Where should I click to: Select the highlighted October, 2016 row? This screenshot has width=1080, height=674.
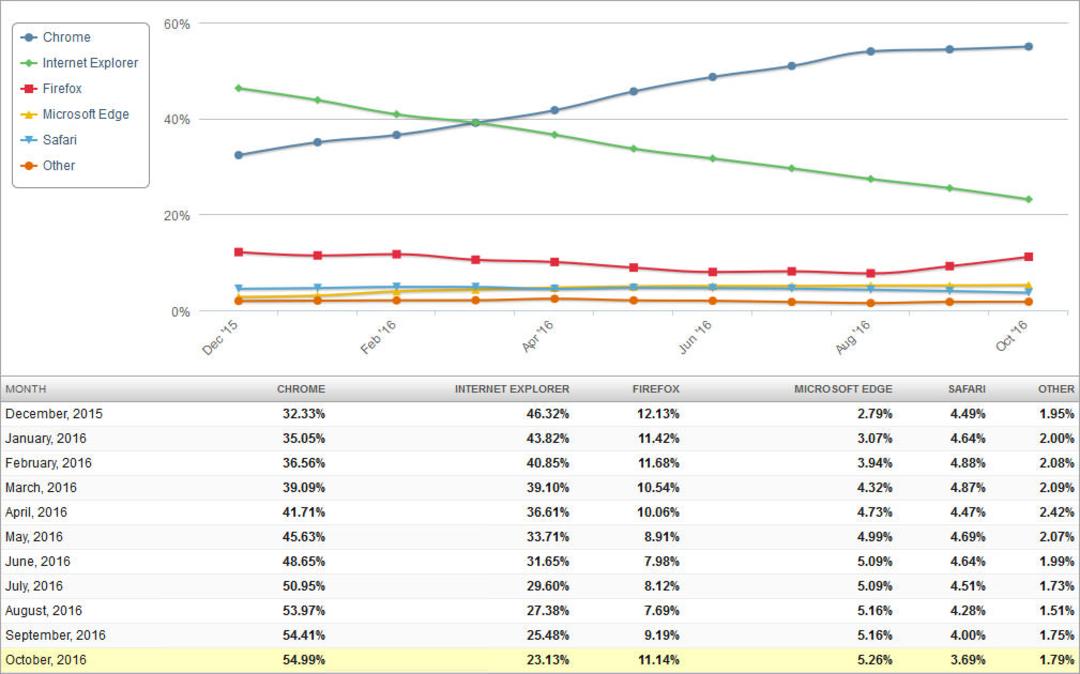[540, 660]
